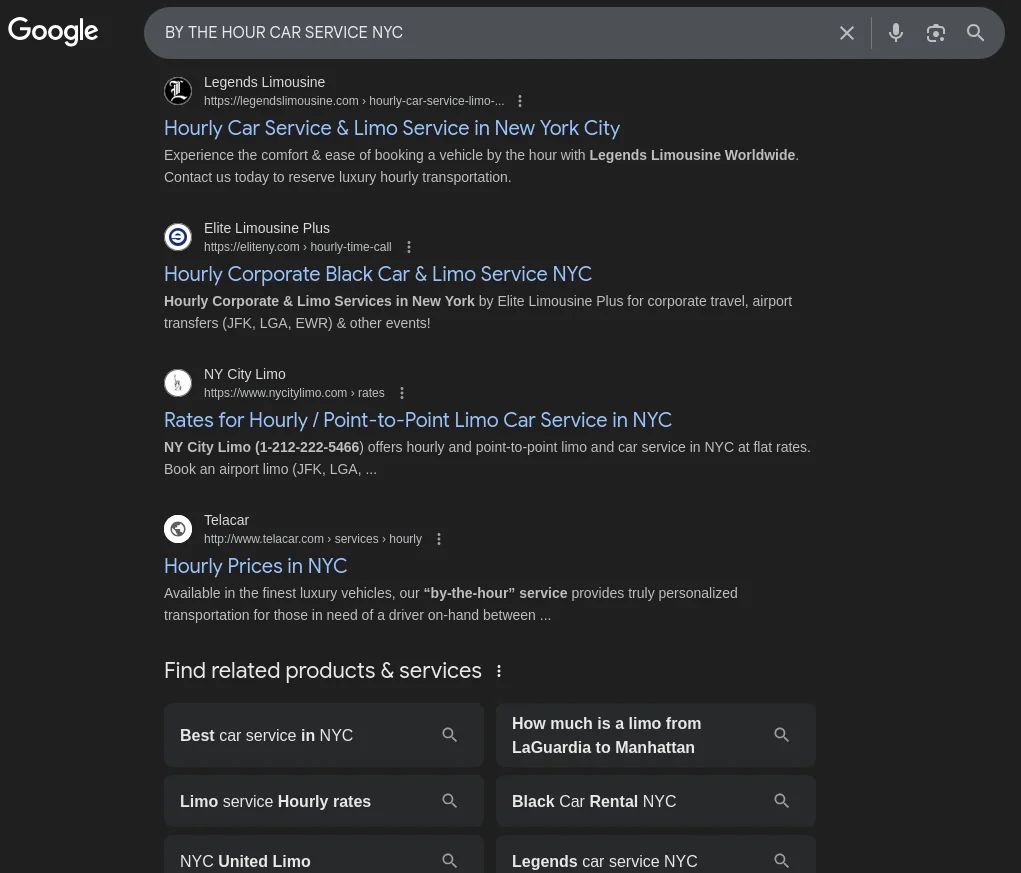Click the Legends Limousine site favicon
This screenshot has height=873, width=1021.
click(x=178, y=91)
